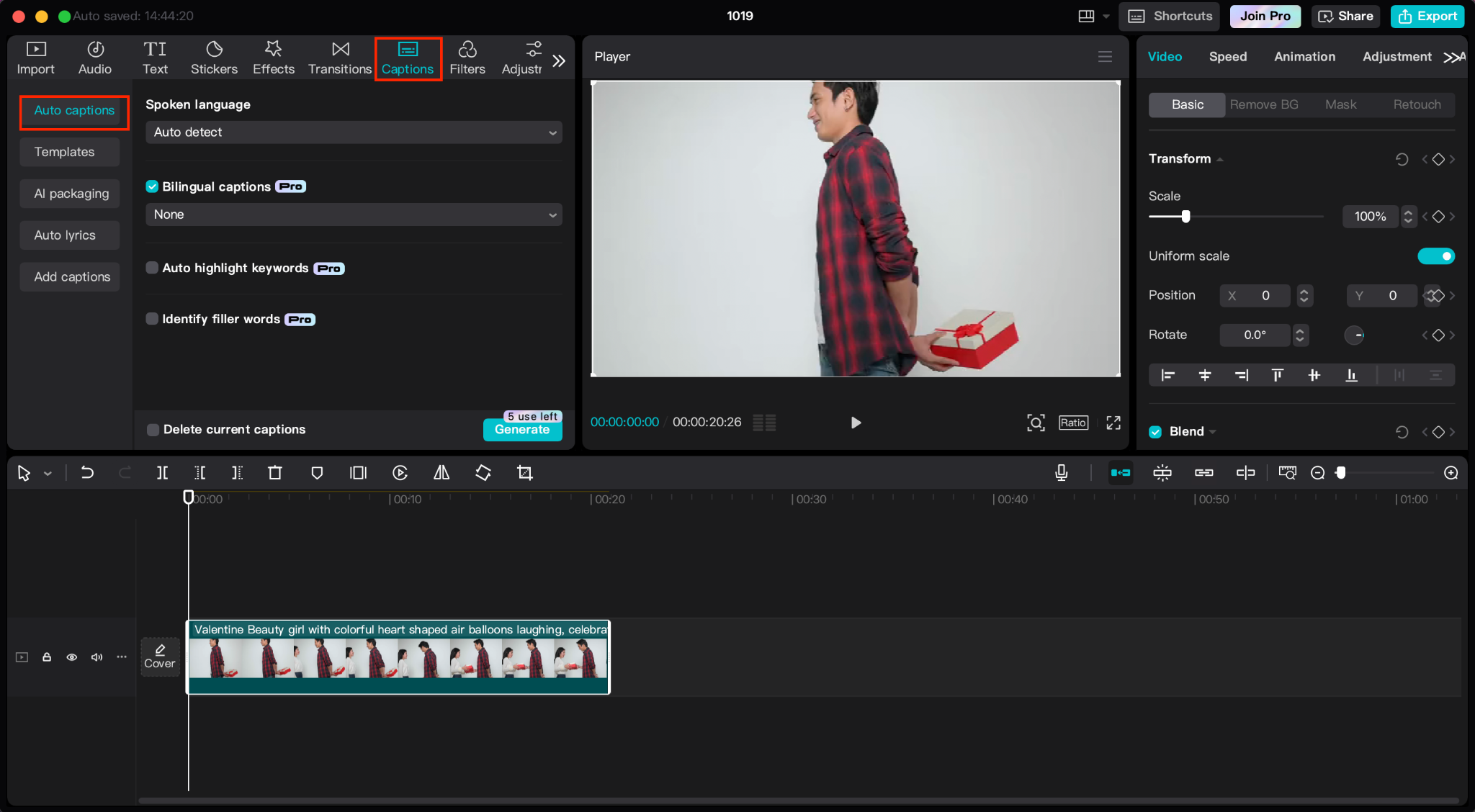Expand more tabs with the double chevron
Image resolution: width=1475 pixels, height=812 pixels.
559,60
